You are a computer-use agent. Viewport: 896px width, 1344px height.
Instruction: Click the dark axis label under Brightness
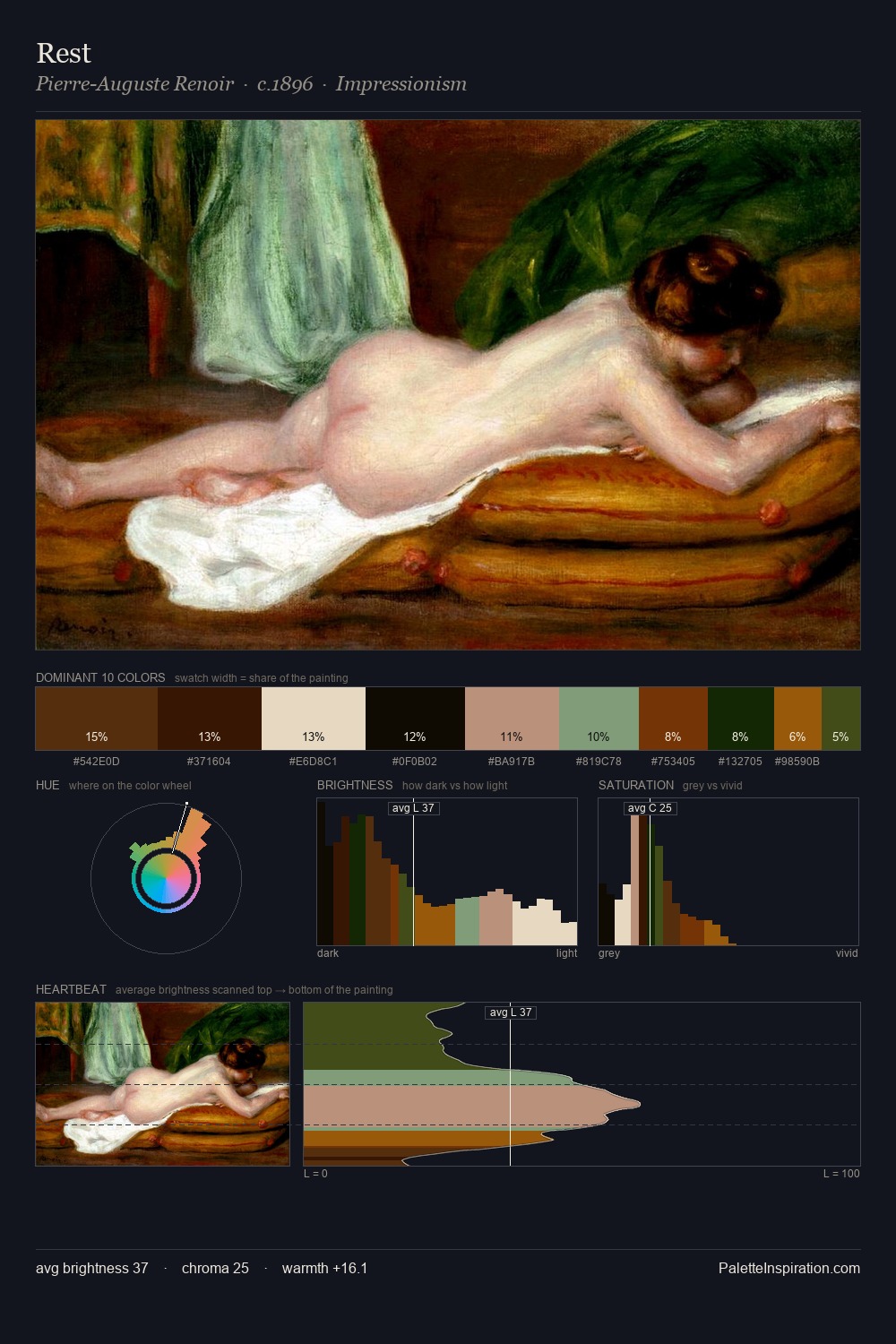[x=328, y=953]
